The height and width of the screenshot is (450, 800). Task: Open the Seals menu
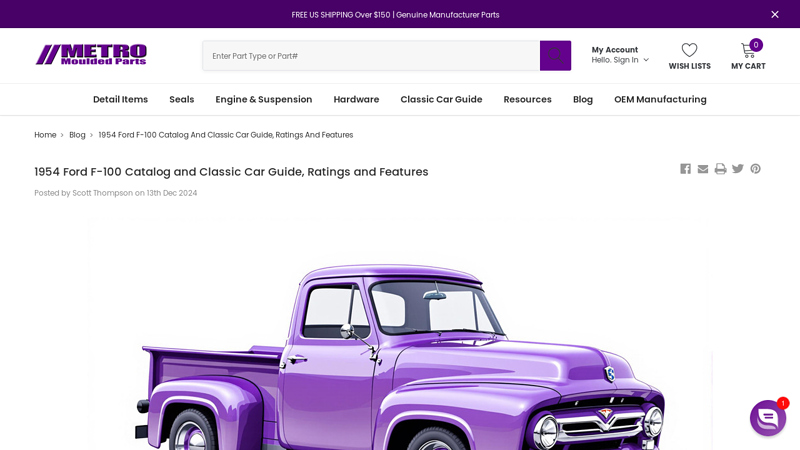181,99
